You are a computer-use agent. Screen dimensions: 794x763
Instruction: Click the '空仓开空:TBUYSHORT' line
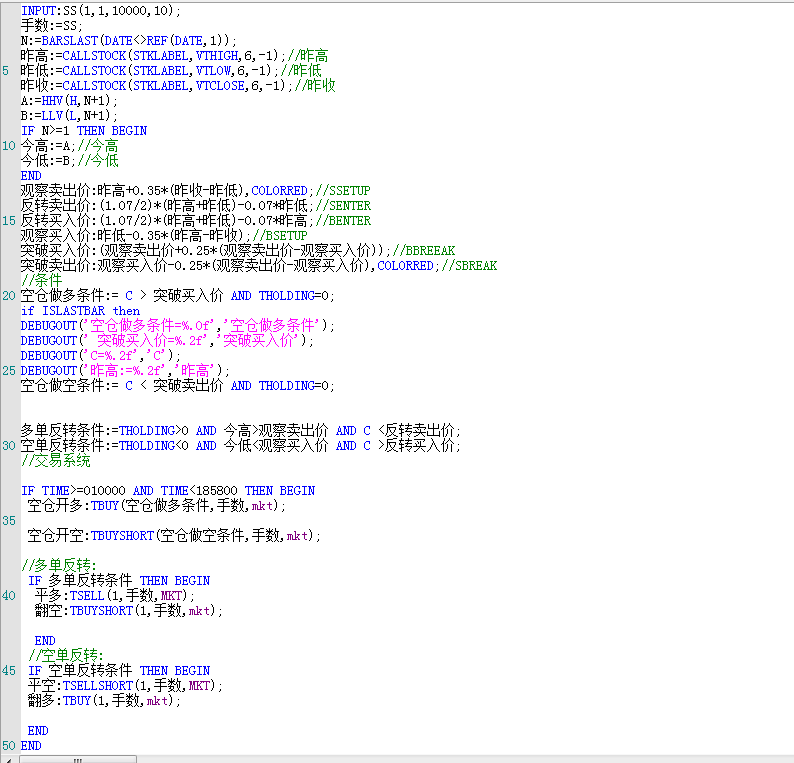(x=174, y=536)
